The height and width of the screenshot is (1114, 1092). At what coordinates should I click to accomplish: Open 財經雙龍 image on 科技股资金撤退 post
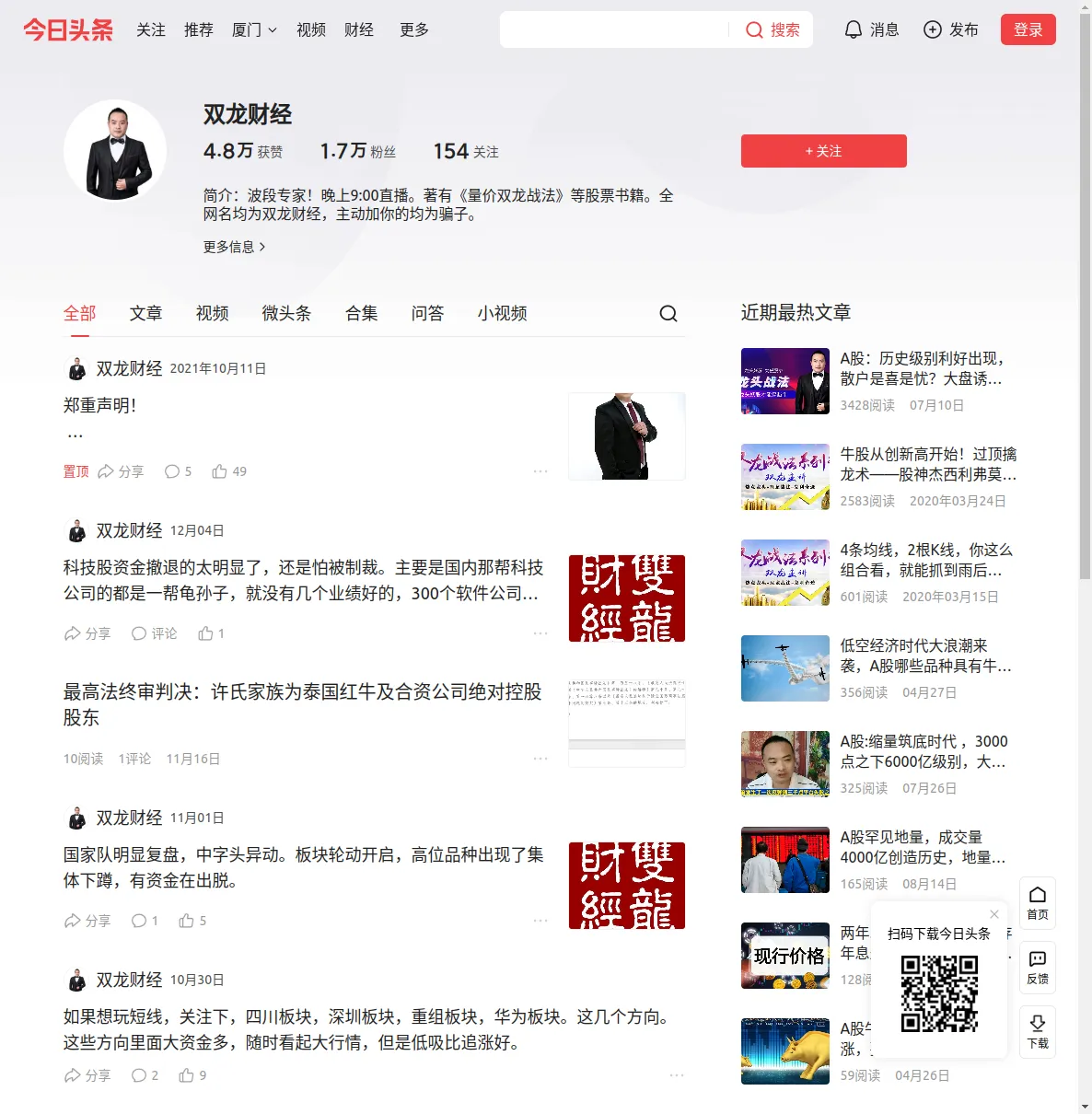[x=627, y=598]
